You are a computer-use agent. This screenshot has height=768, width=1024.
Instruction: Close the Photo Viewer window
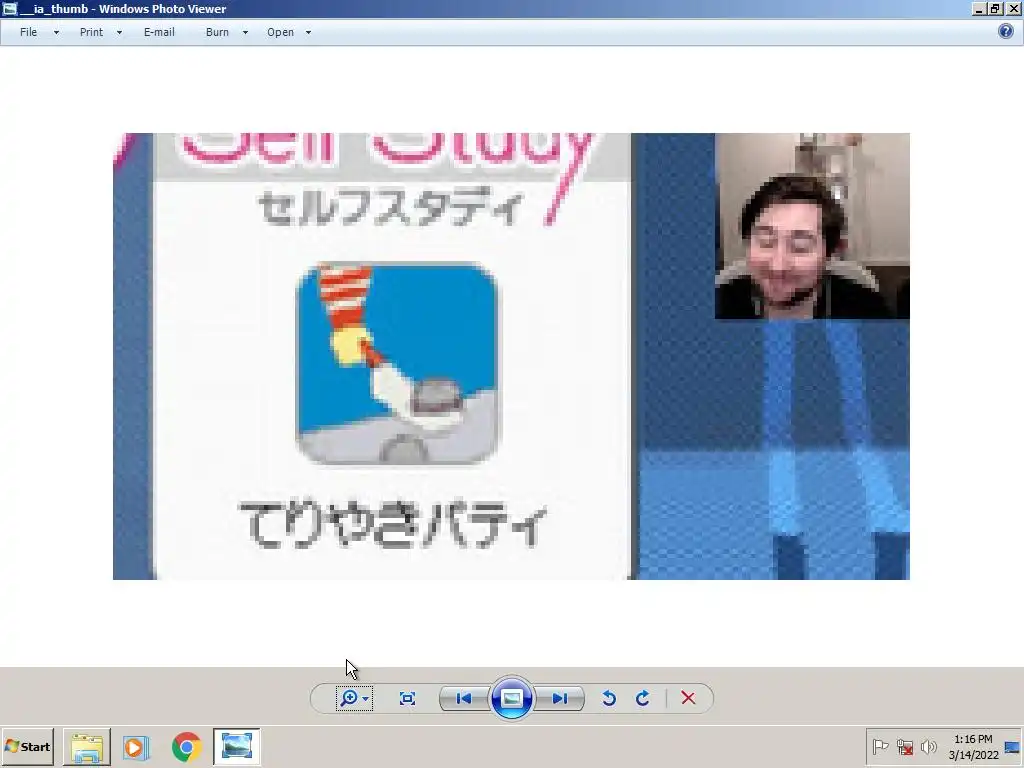(x=1012, y=8)
